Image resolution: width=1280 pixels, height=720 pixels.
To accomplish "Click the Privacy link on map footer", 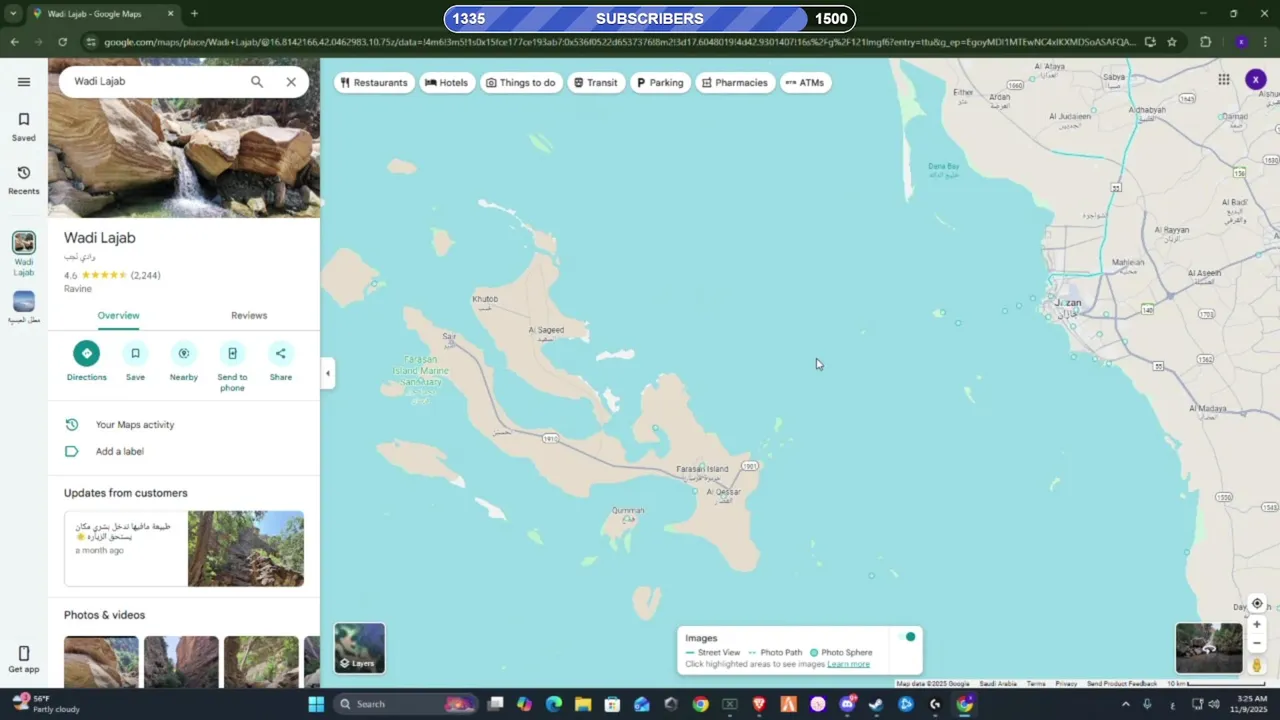I will (1066, 684).
